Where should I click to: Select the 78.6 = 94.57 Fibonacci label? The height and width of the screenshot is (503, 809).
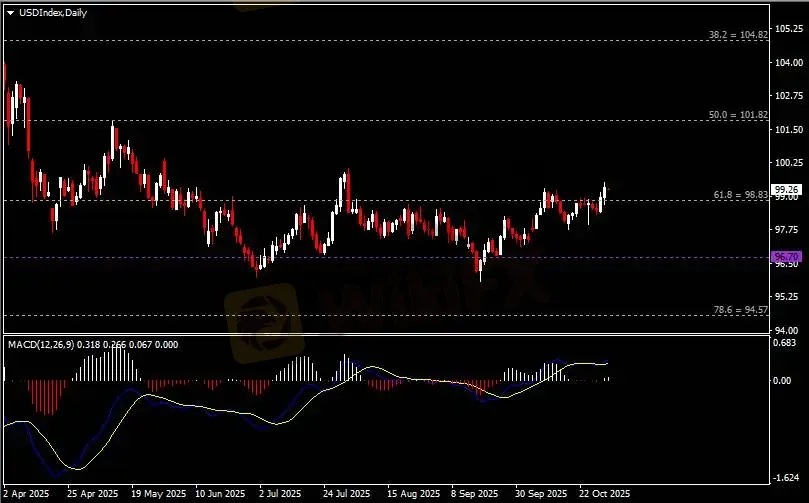(740, 310)
